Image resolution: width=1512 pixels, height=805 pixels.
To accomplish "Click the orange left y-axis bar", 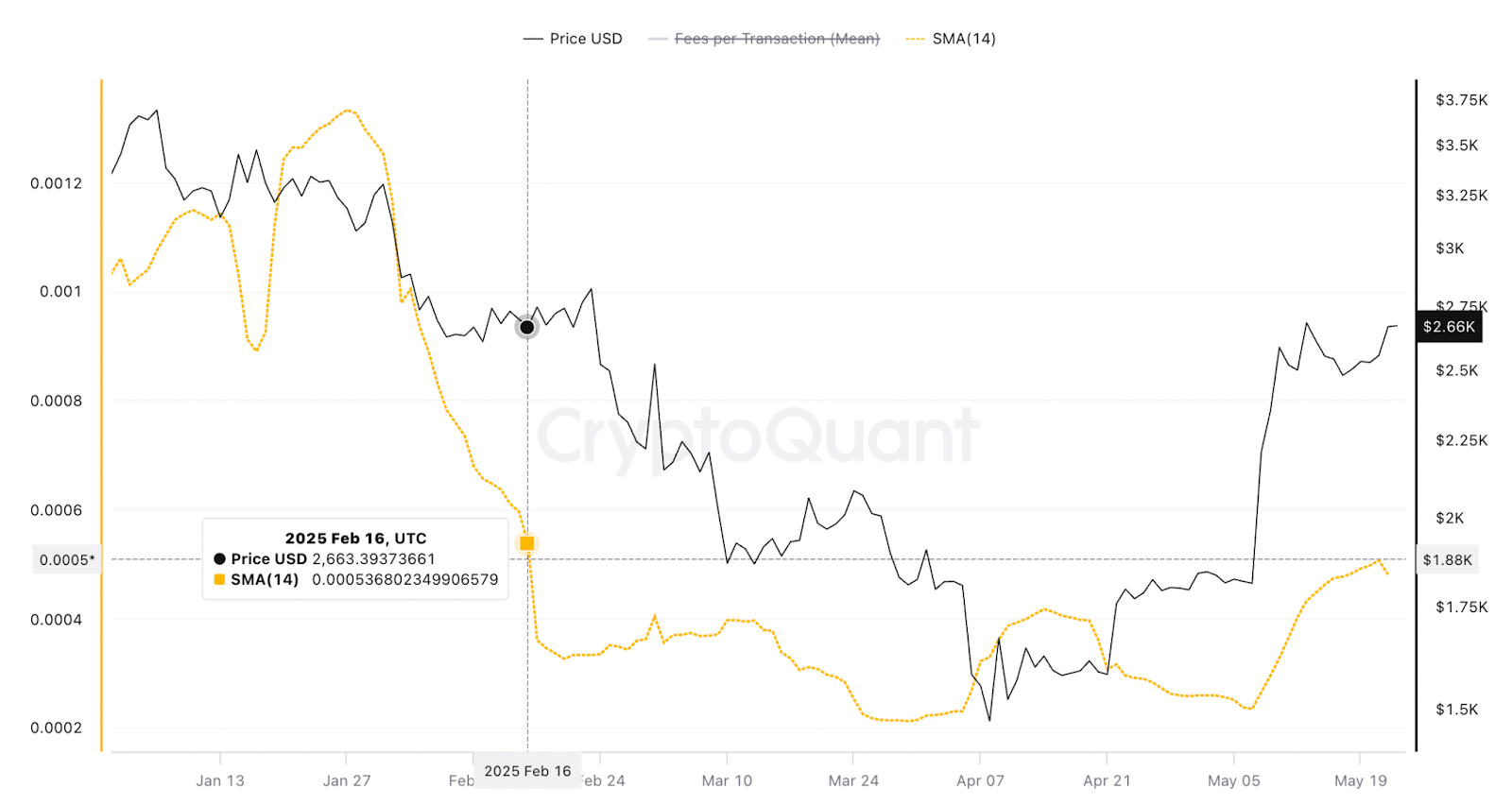I will 101,416.
